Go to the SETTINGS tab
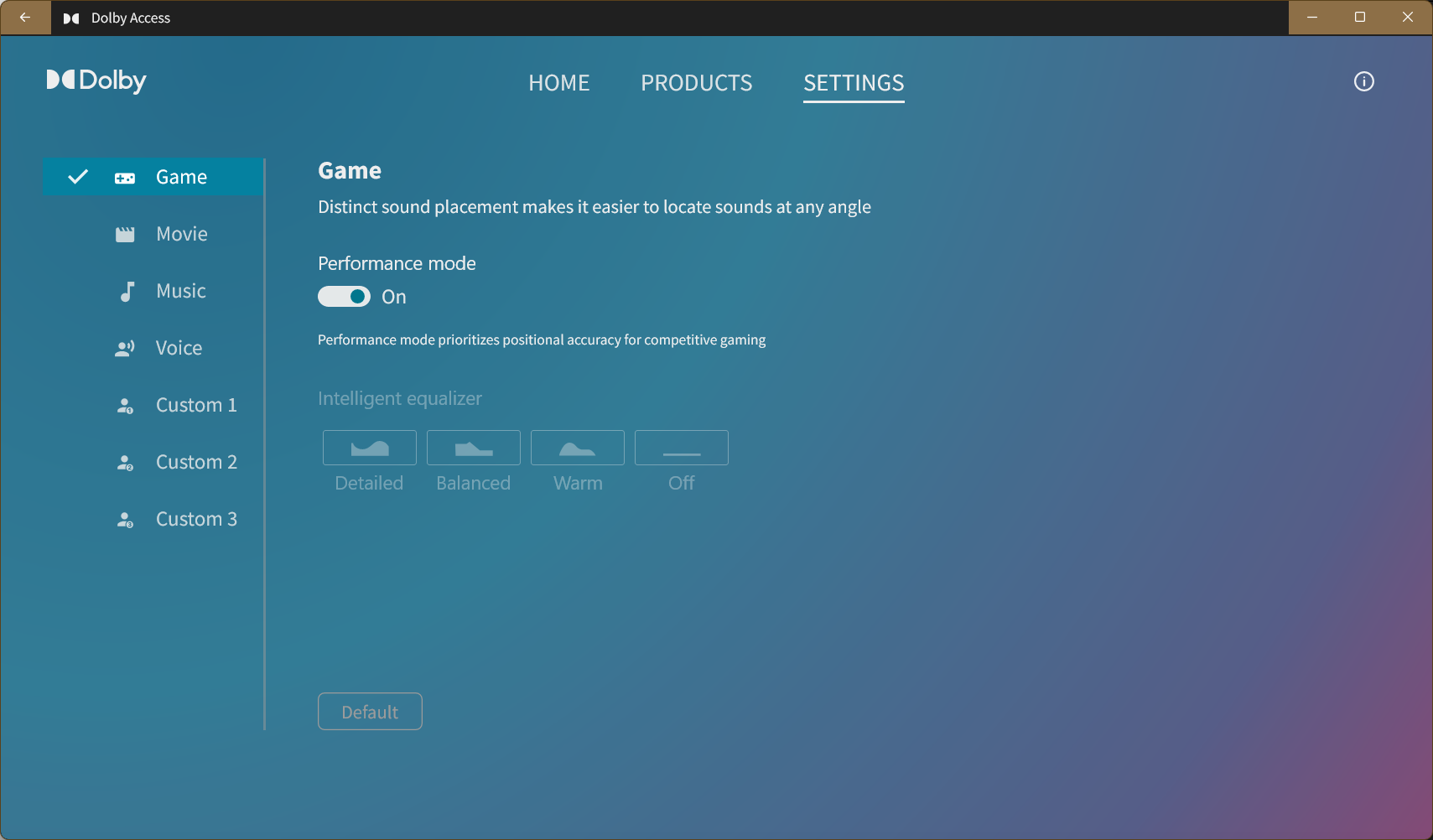The width and height of the screenshot is (1433, 840). (x=854, y=83)
